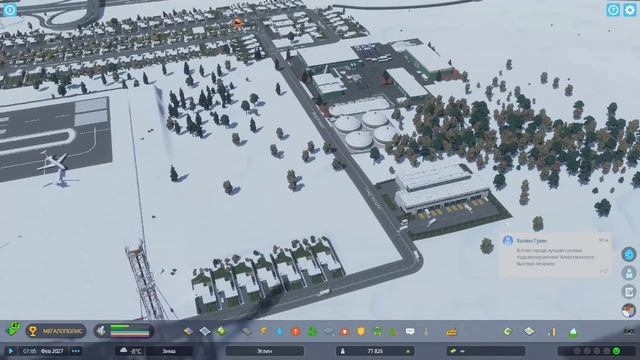Select the Public transport bus icon
Image resolution: width=640 pixels, height=360 pixels.
378,331
